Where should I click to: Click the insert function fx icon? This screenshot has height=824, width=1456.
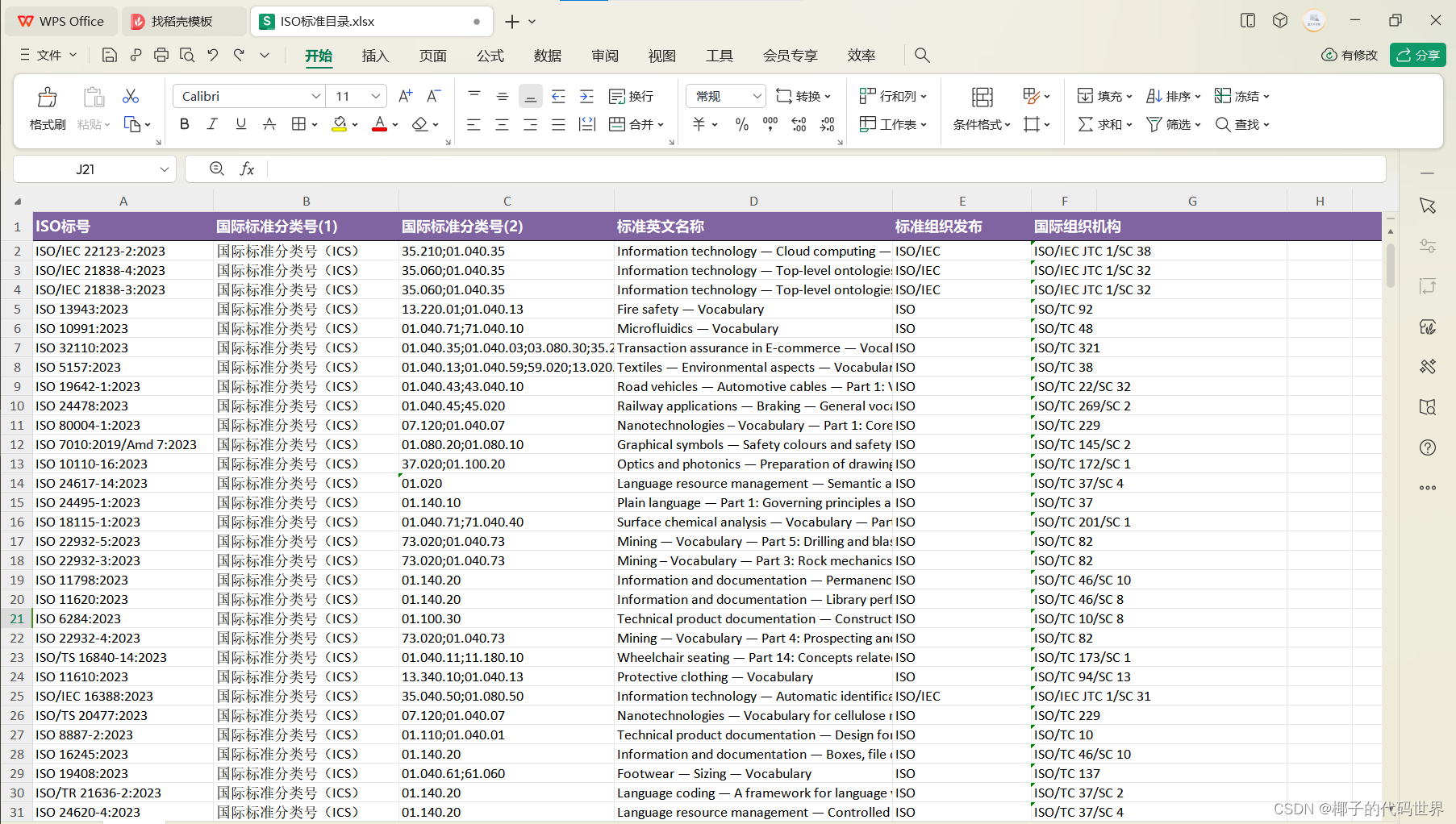(x=247, y=169)
